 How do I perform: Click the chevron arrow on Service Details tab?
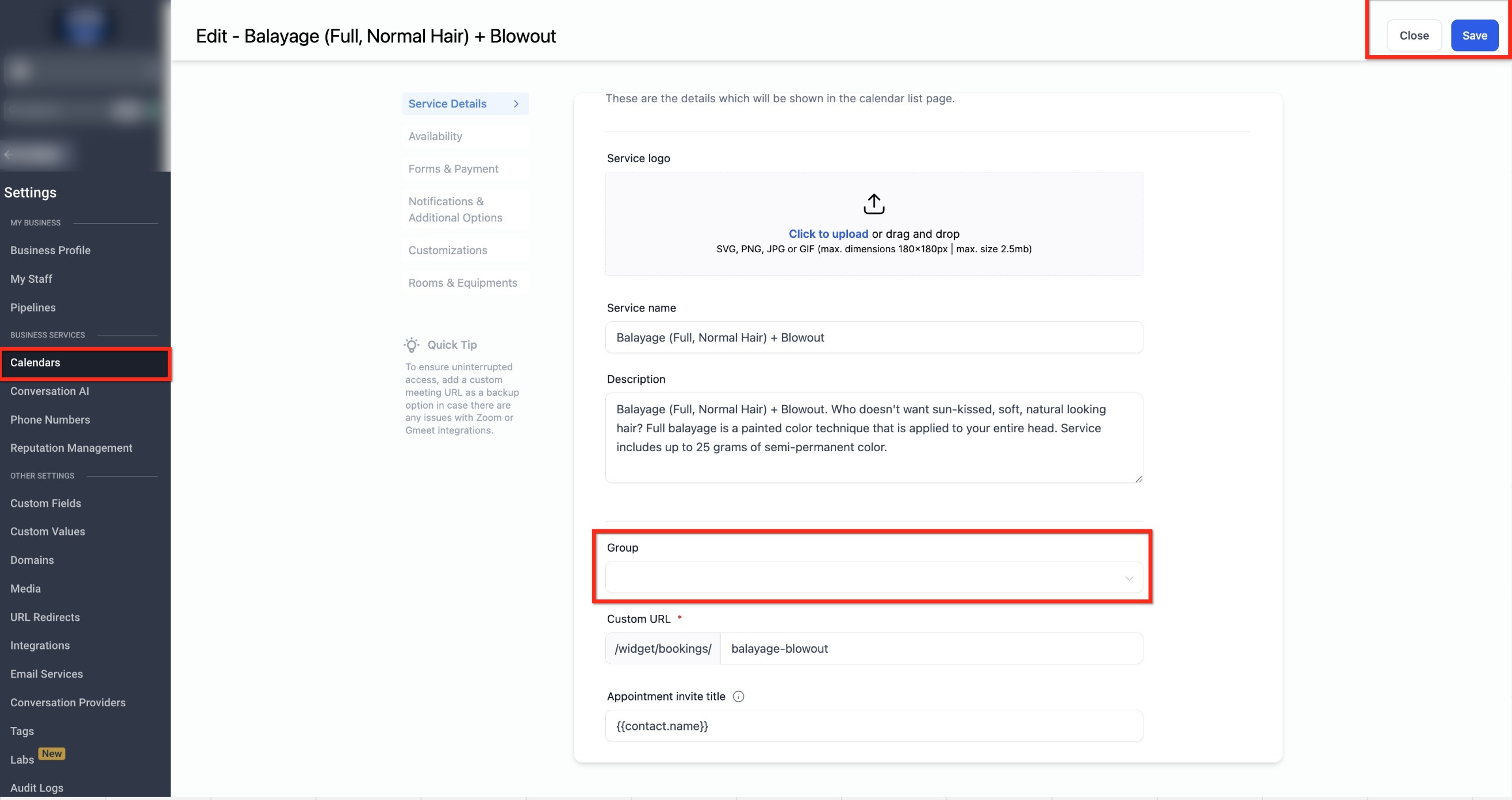point(516,104)
